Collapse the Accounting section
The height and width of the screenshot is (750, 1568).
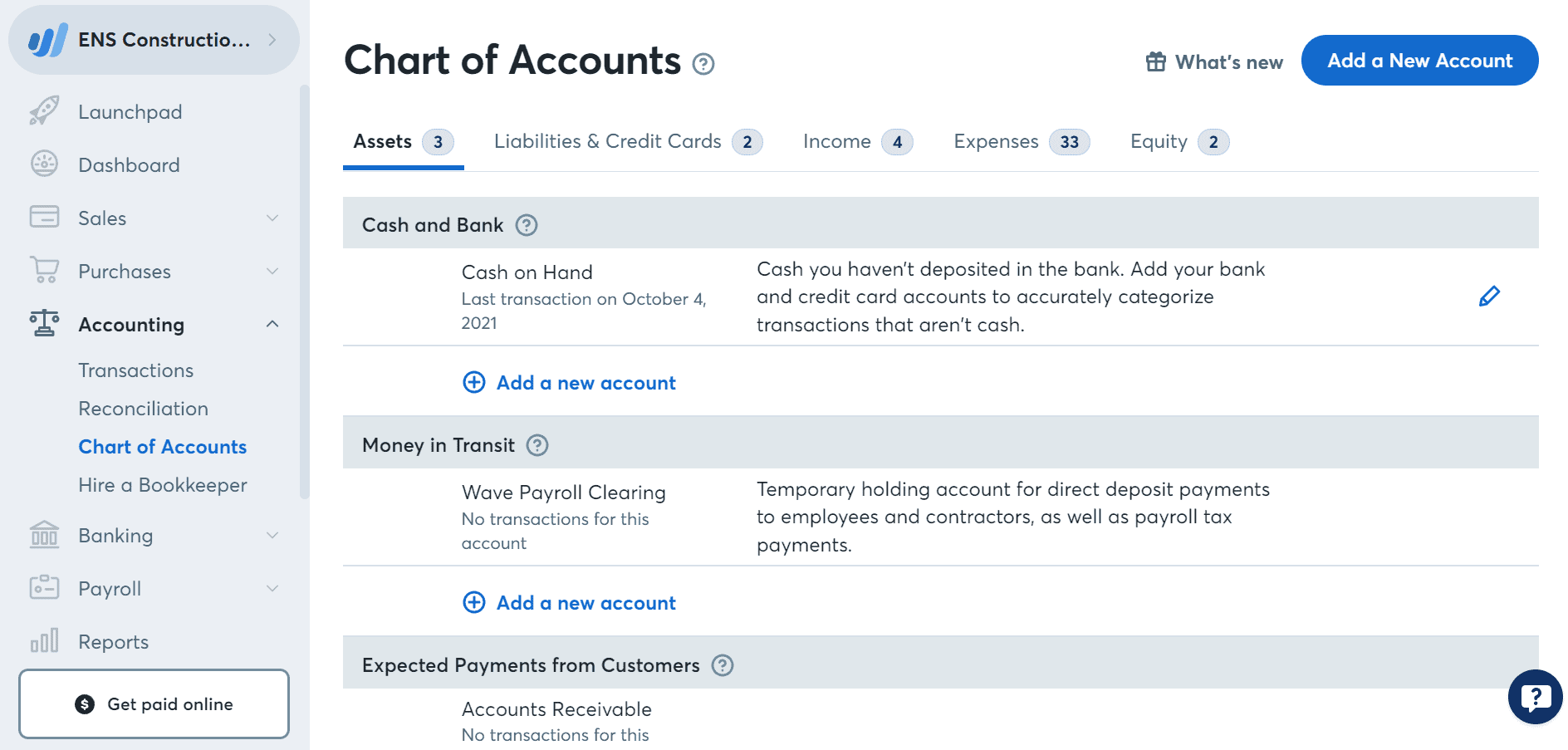[272, 324]
